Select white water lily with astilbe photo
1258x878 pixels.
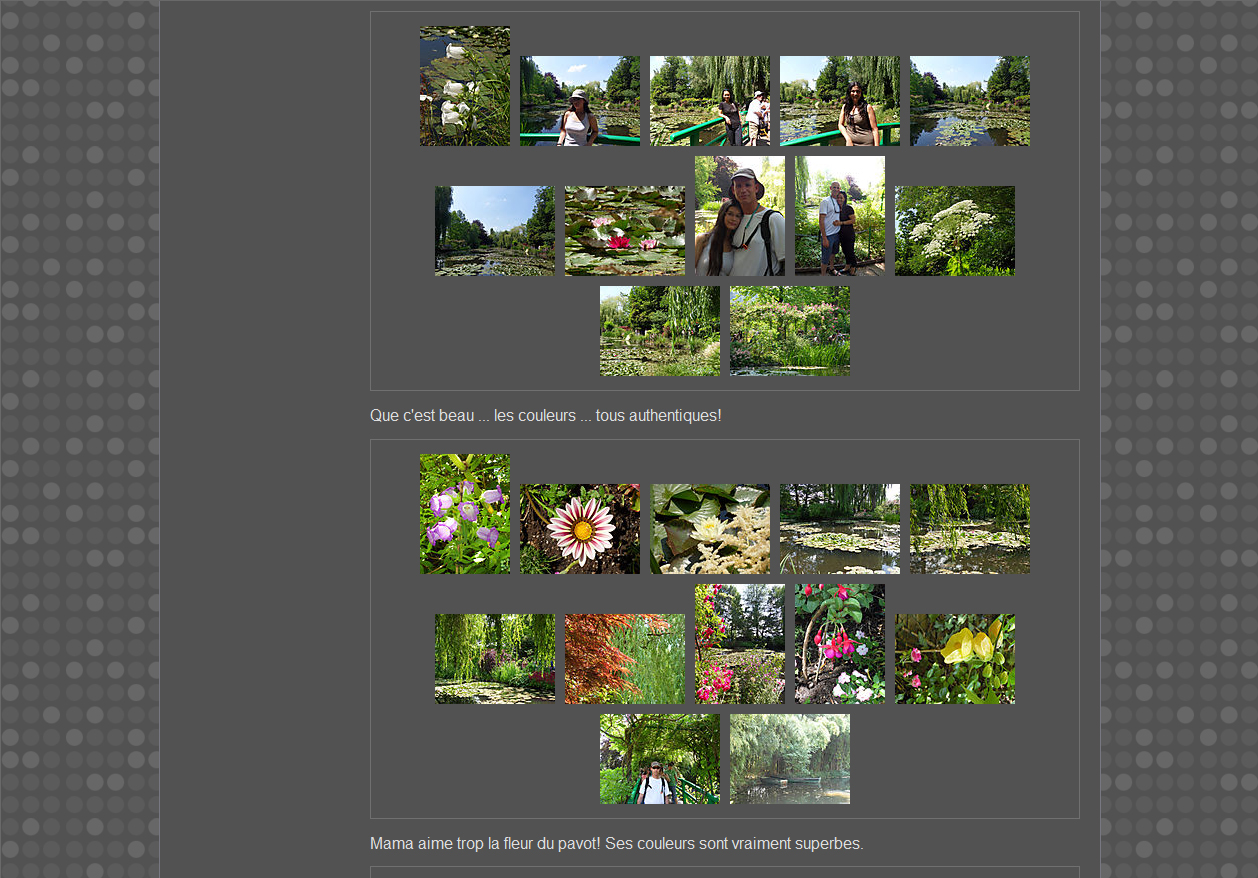coord(709,529)
